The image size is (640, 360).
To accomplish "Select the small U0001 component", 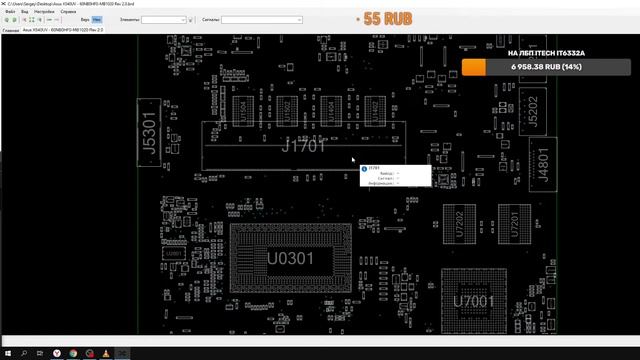I will 174,253.
